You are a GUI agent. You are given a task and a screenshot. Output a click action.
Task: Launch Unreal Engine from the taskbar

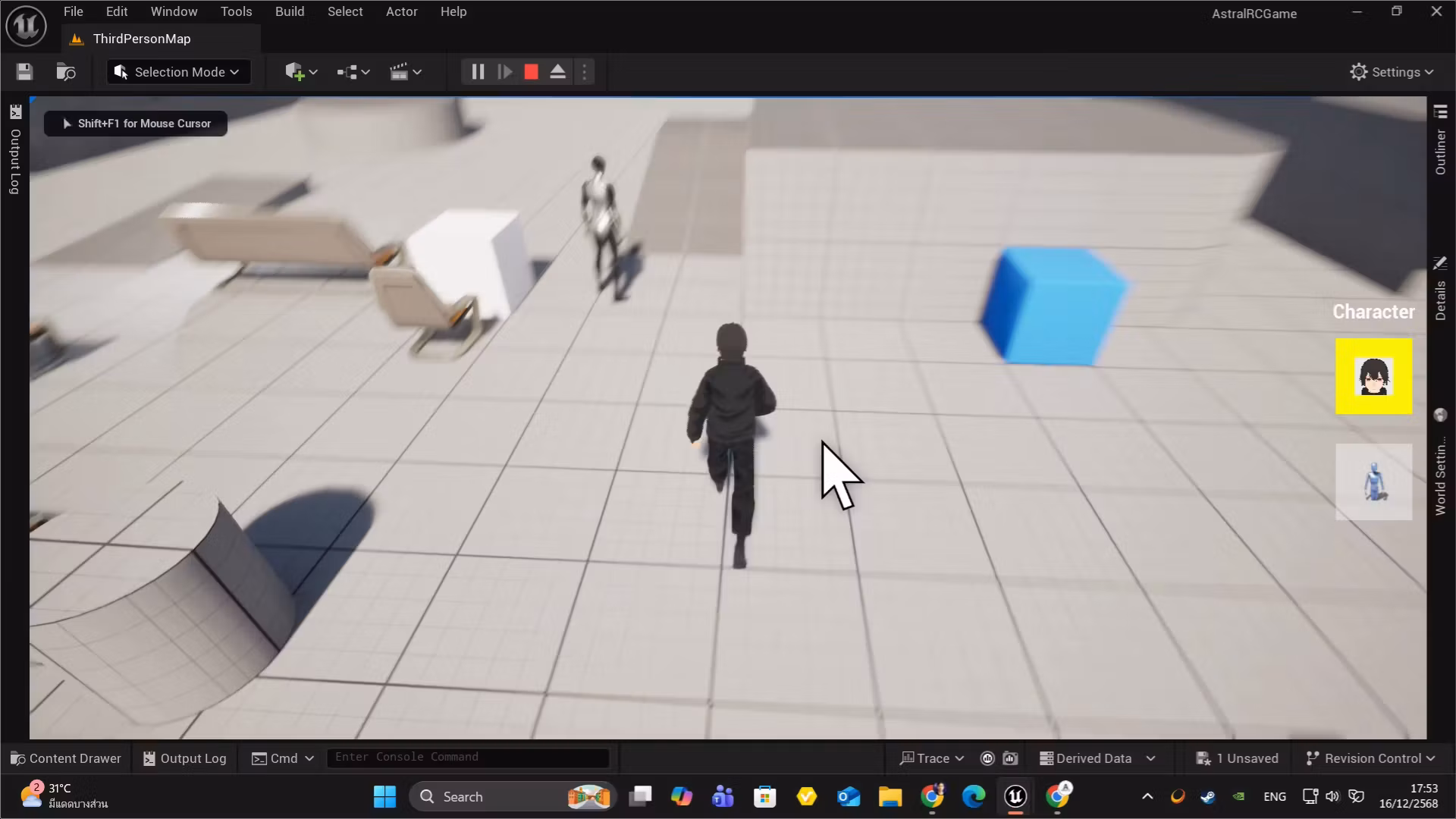coord(1015,796)
